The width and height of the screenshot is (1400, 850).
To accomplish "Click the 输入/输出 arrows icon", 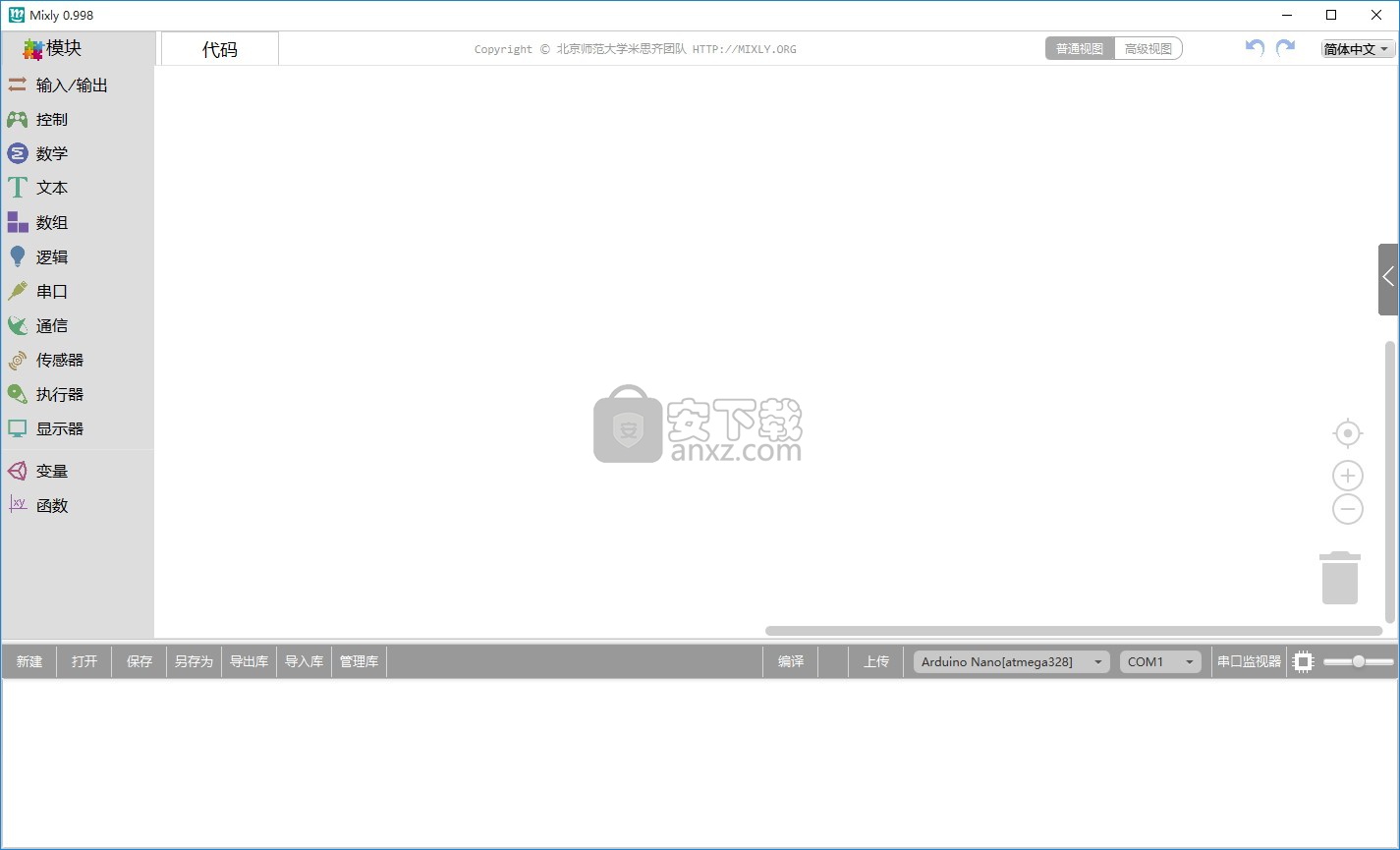I will pyautogui.click(x=17, y=85).
